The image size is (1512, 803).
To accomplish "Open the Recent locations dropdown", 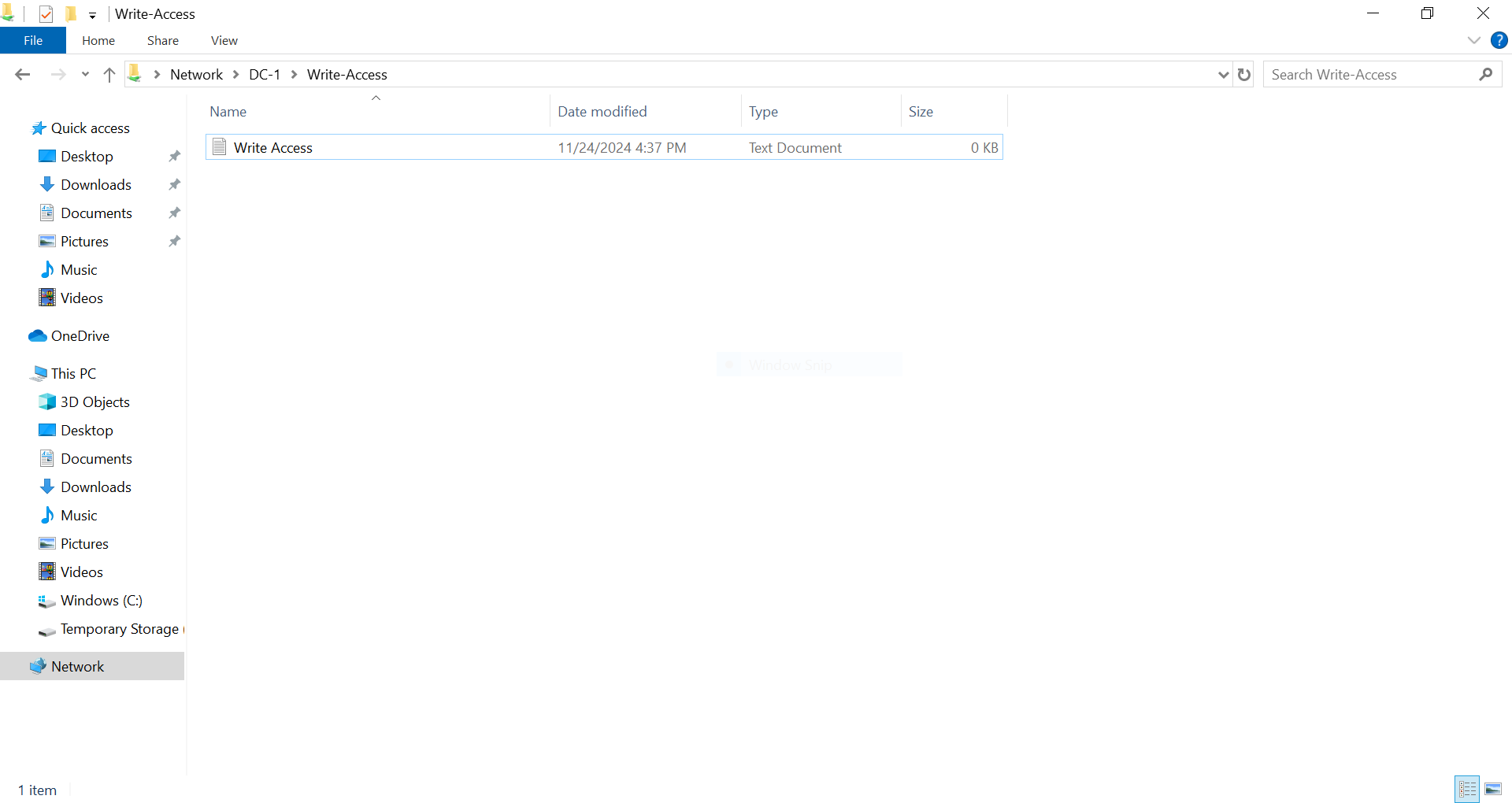I will pos(85,75).
